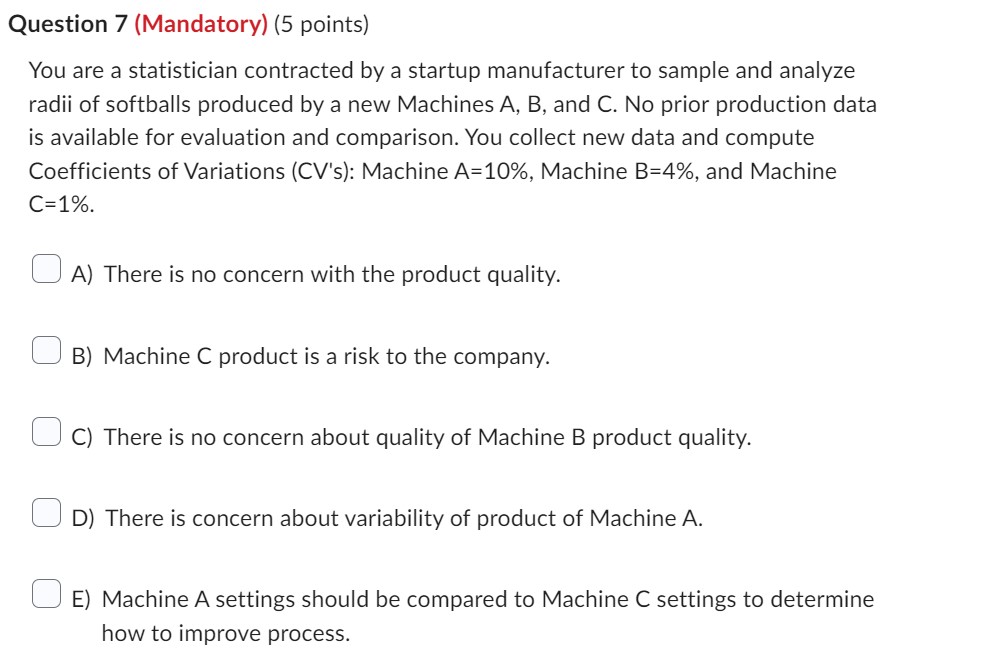Click the option B answer text
This screenshot has width=988, height=664.
tap(310, 356)
